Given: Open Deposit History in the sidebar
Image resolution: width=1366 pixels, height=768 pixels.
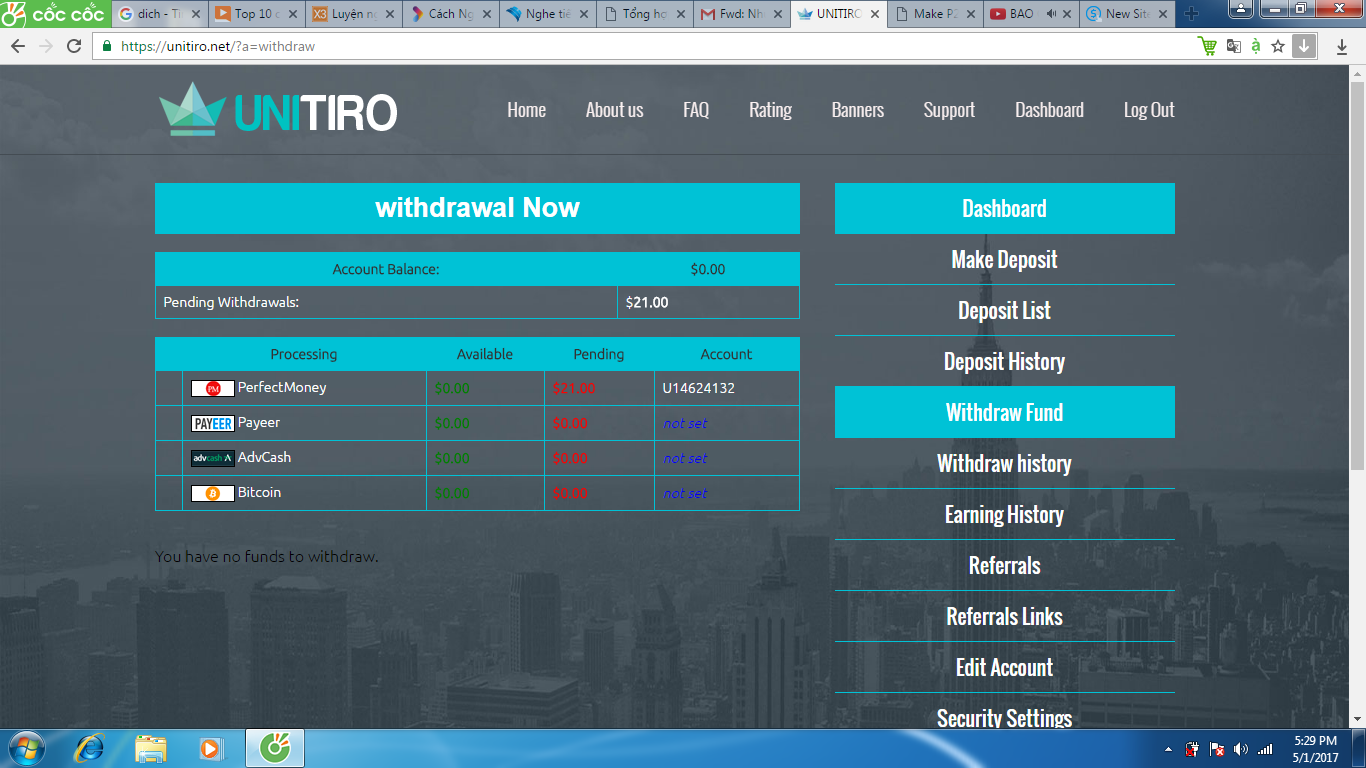Looking at the screenshot, I should click(x=1005, y=361).
